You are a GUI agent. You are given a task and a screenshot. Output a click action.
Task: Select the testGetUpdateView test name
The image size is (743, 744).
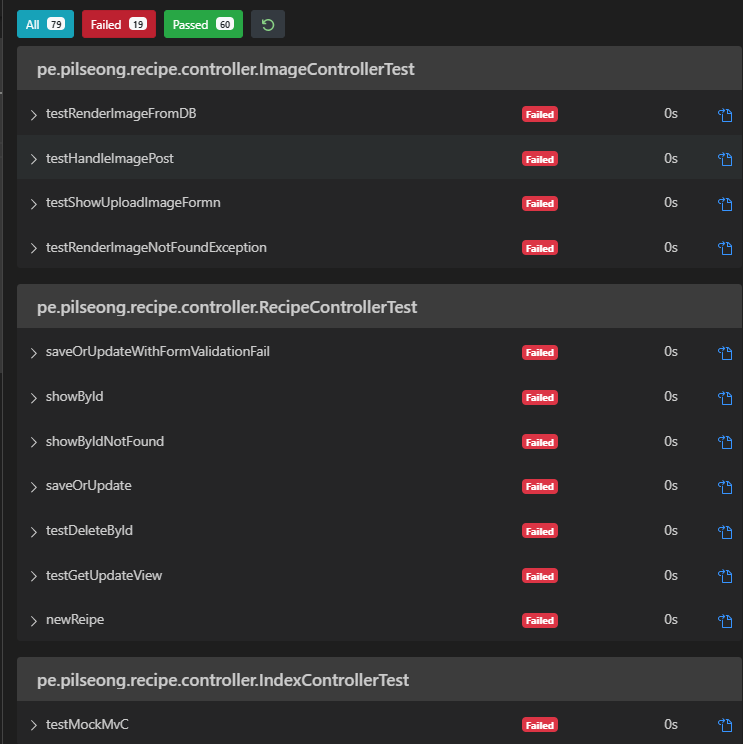click(x=104, y=576)
